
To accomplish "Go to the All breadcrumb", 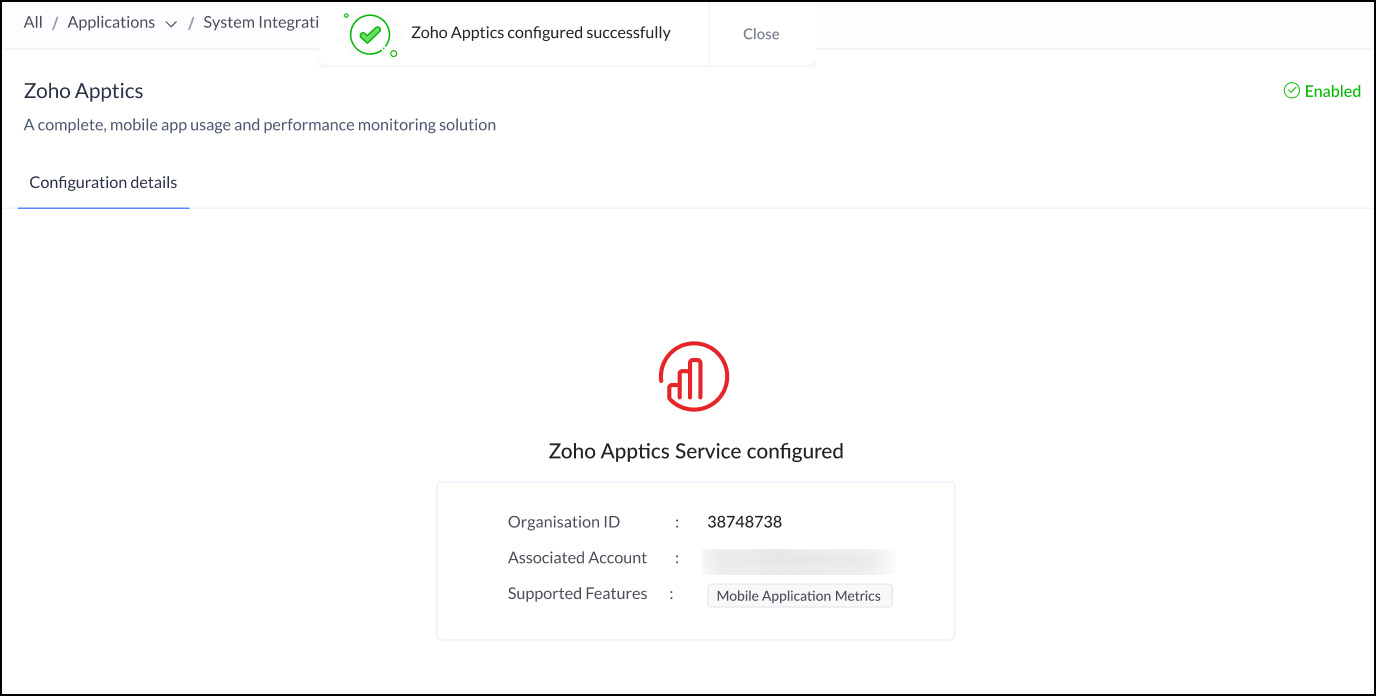I will (x=33, y=22).
